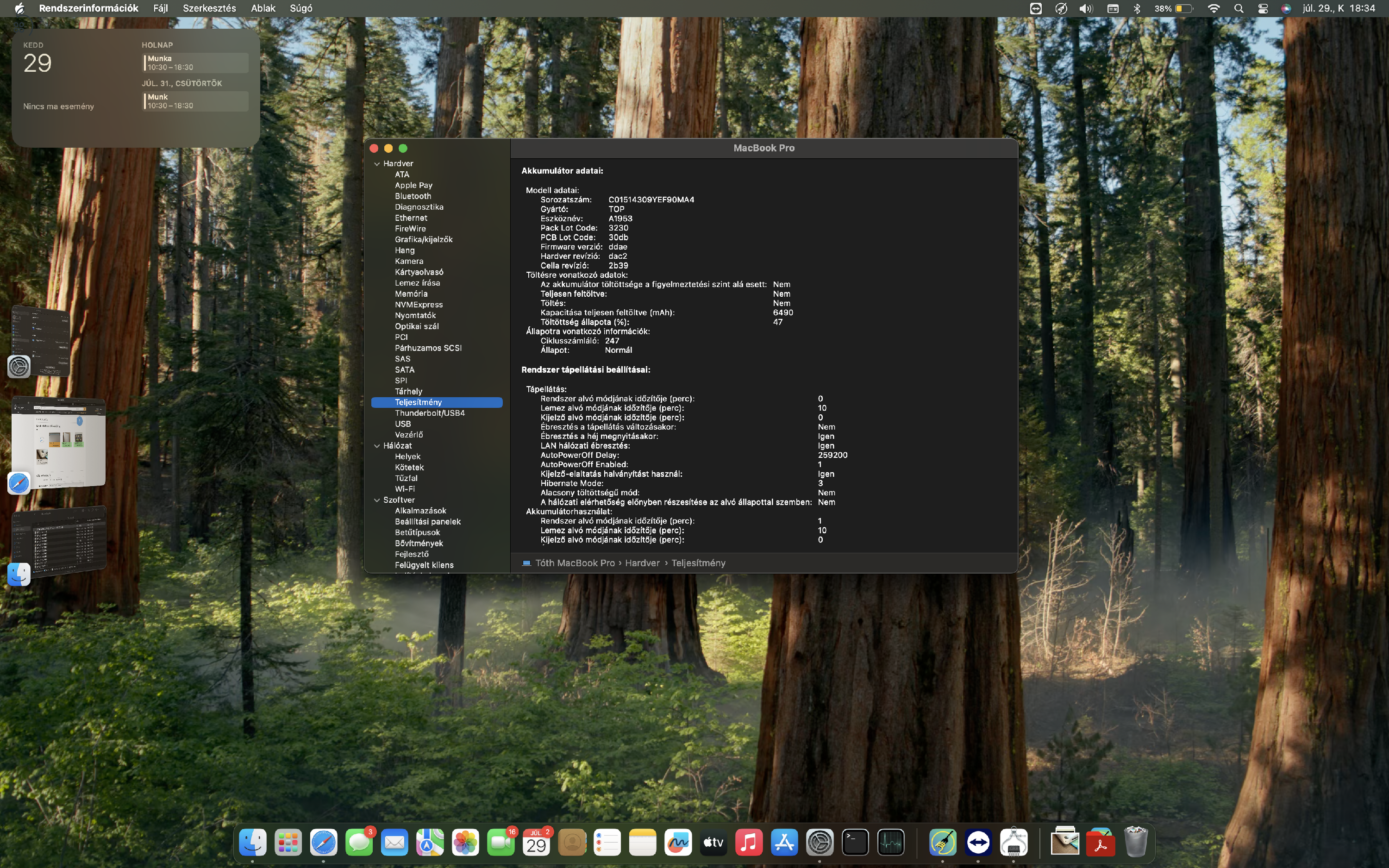Open the Fájl menu
Image resolution: width=1389 pixels, height=868 pixels.
[x=161, y=8]
